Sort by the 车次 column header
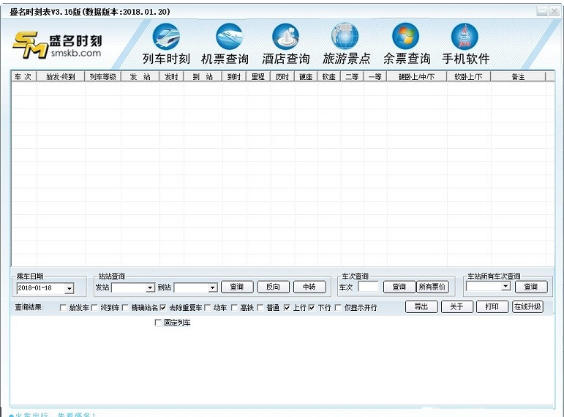The width and height of the screenshot is (564, 417). click(x=23, y=77)
